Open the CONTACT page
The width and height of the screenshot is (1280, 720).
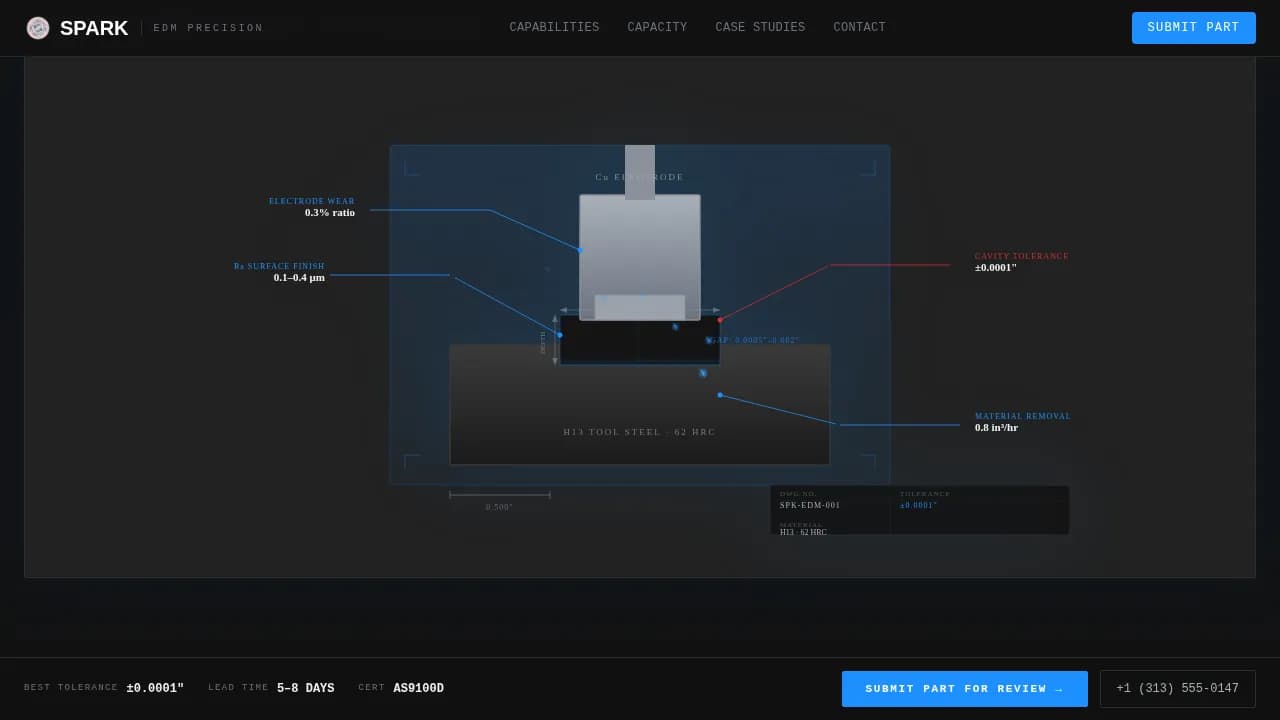coord(859,27)
